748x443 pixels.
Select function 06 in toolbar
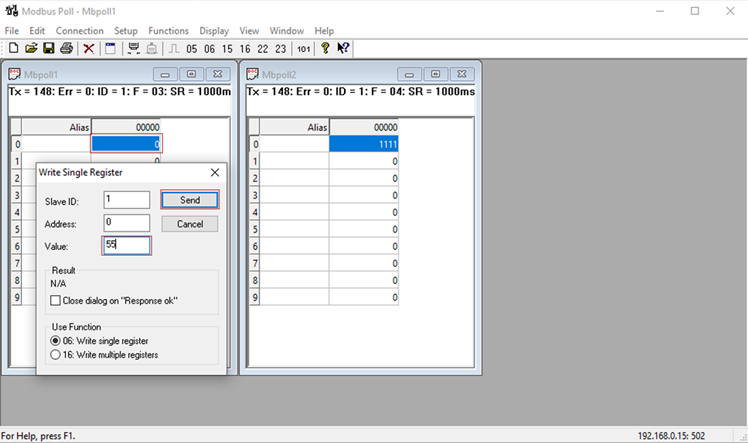coord(209,49)
